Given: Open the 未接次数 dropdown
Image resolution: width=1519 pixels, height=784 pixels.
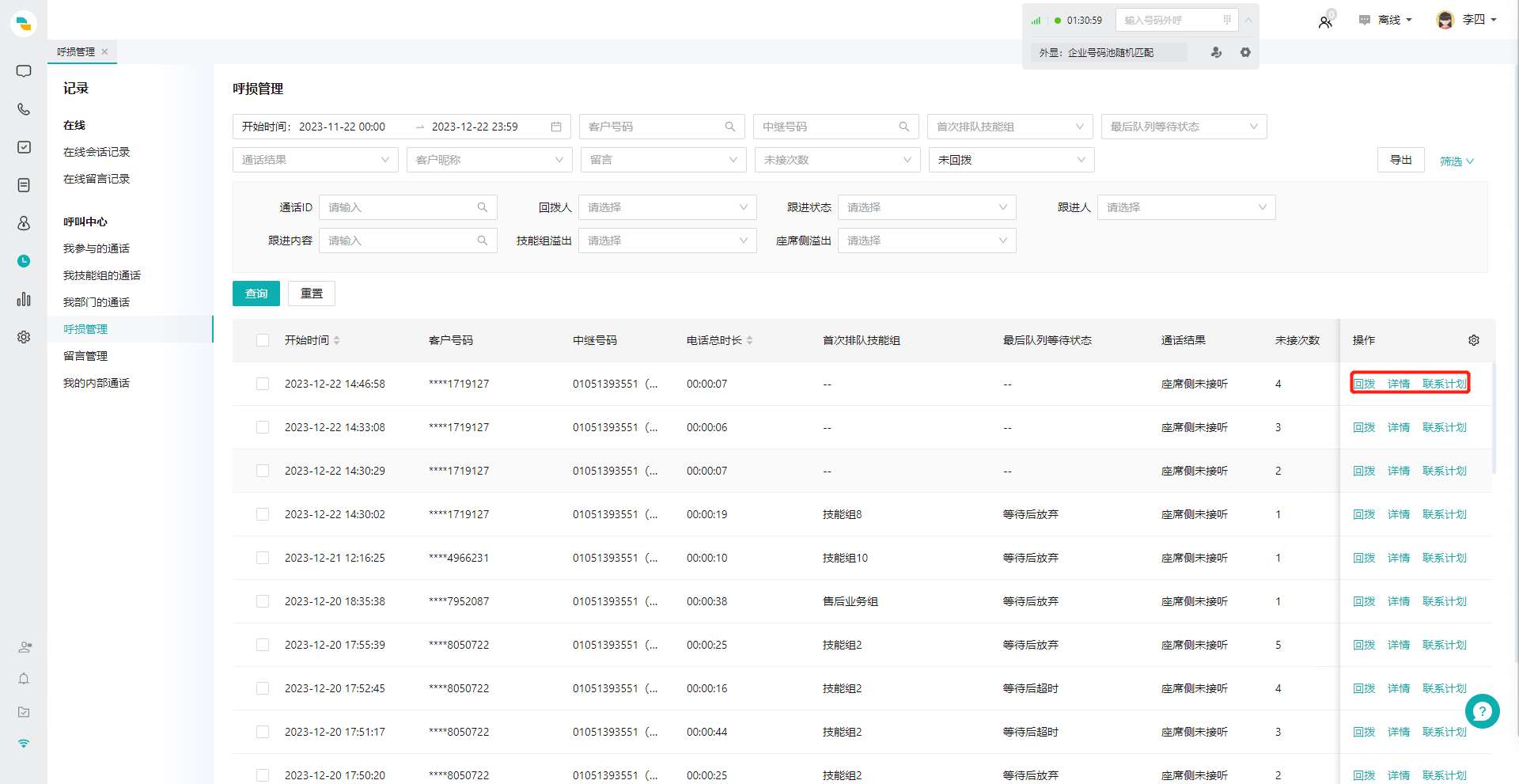Looking at the screenshot, I should pos(838,160).
